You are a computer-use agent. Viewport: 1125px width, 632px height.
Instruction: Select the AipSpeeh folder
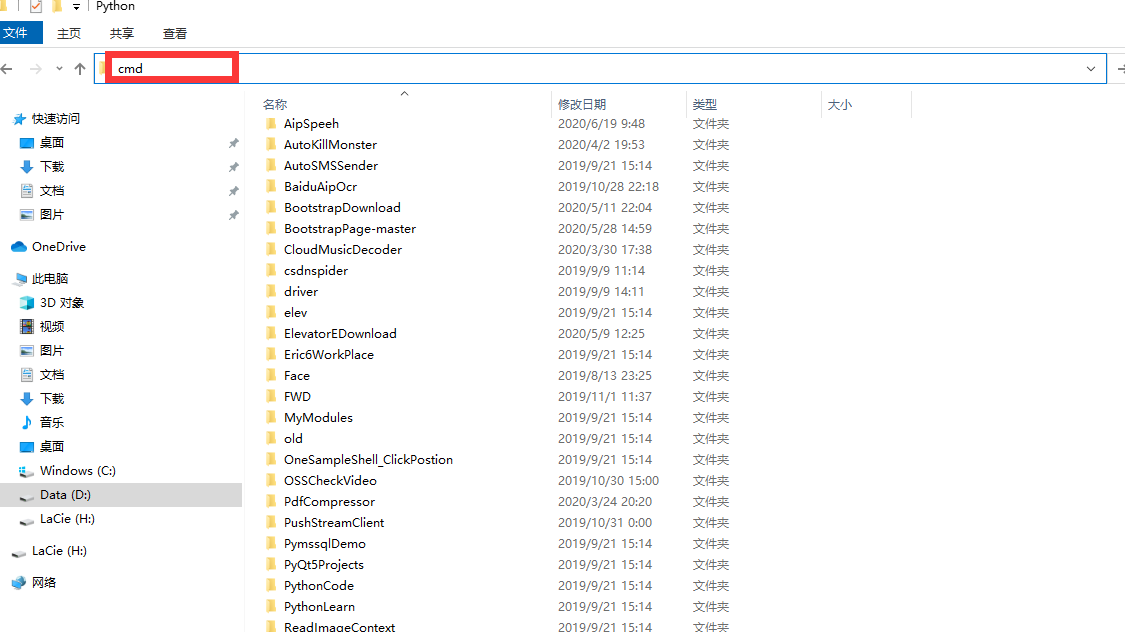pos(311,123)
